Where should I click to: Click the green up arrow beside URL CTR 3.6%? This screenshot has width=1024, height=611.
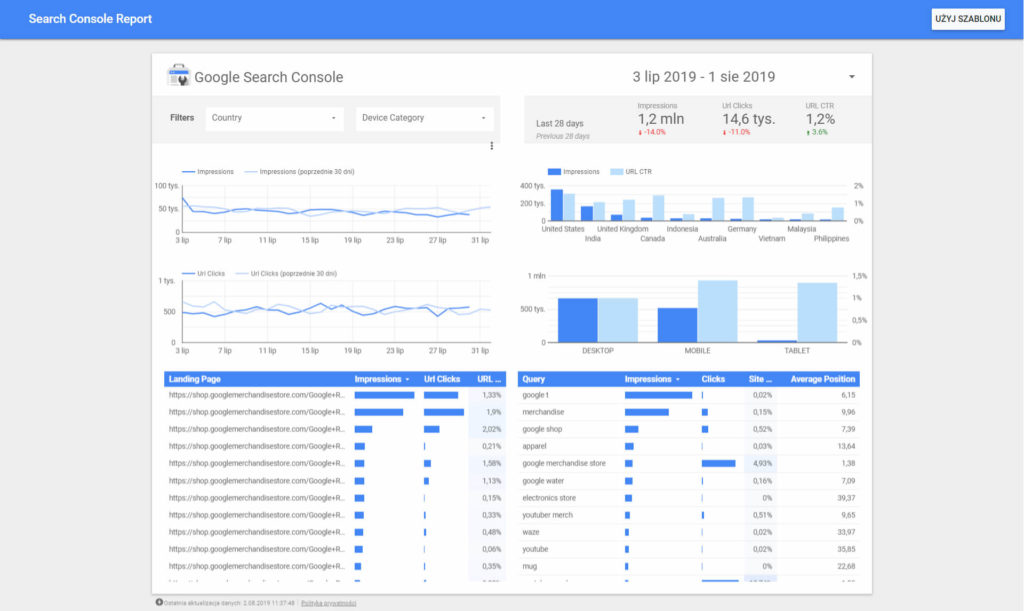808,131
